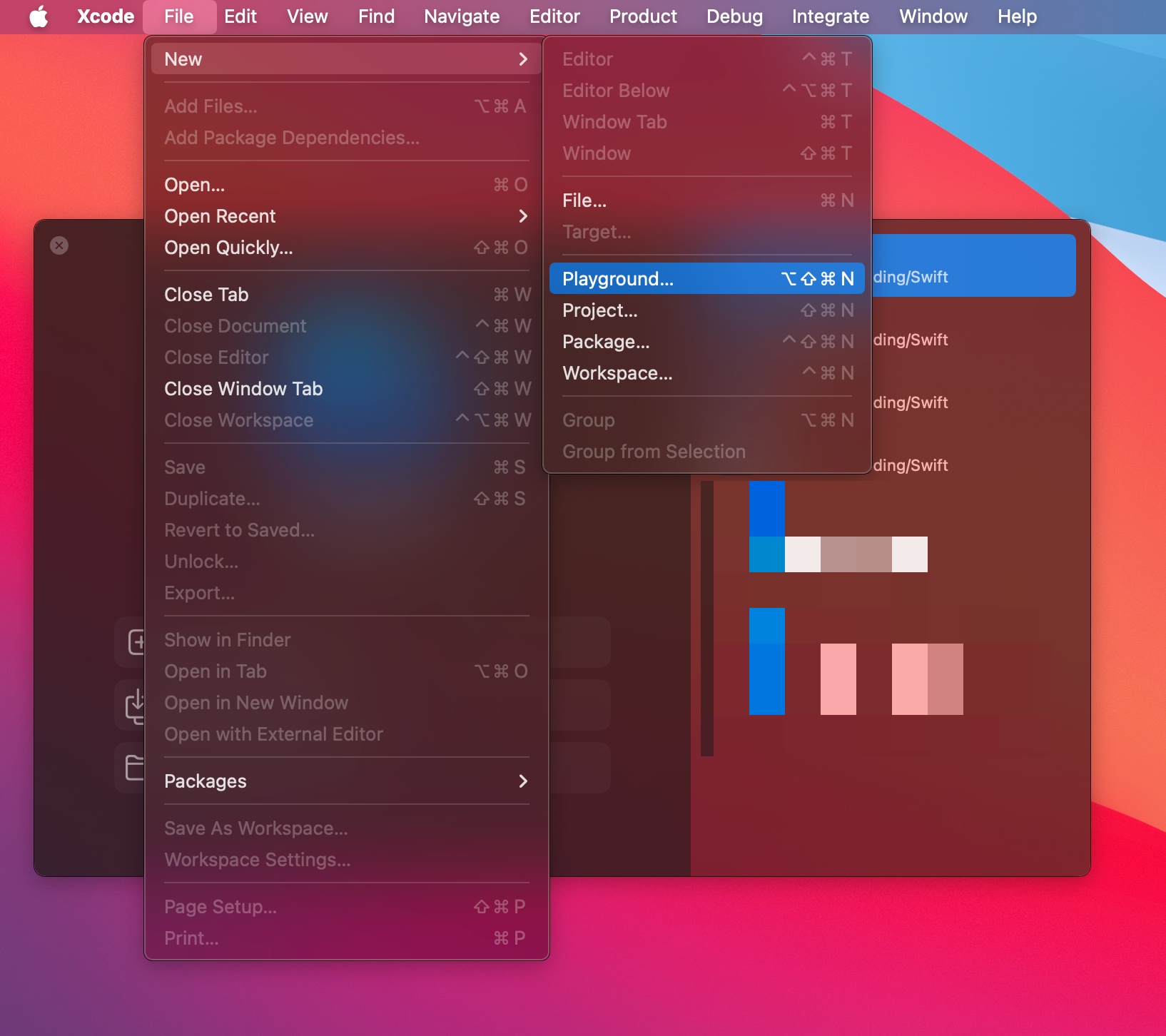Open the Find menu
1166x1036 pixels.
377,16
